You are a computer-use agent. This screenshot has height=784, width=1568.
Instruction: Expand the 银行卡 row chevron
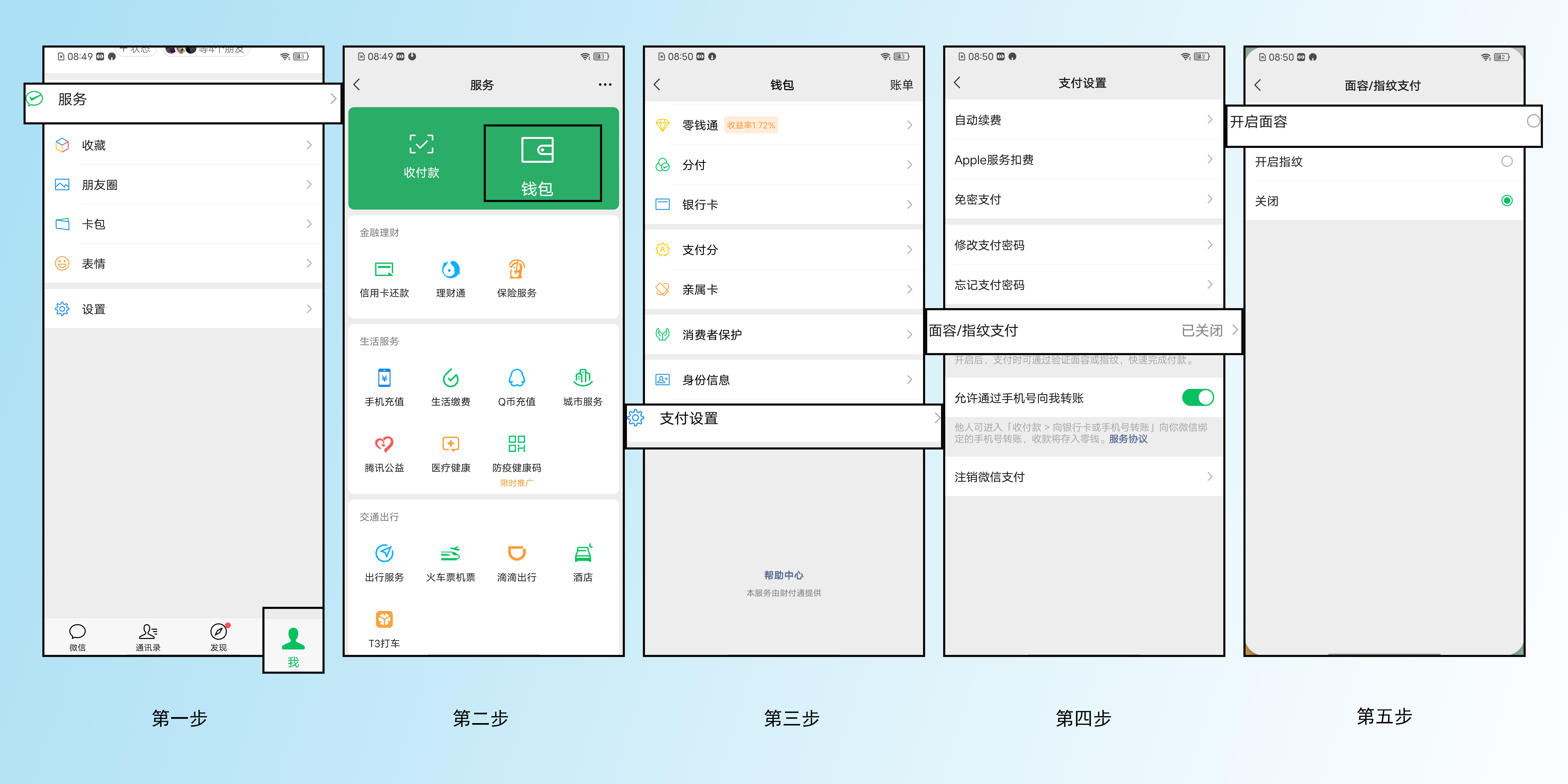click(909, 205)
